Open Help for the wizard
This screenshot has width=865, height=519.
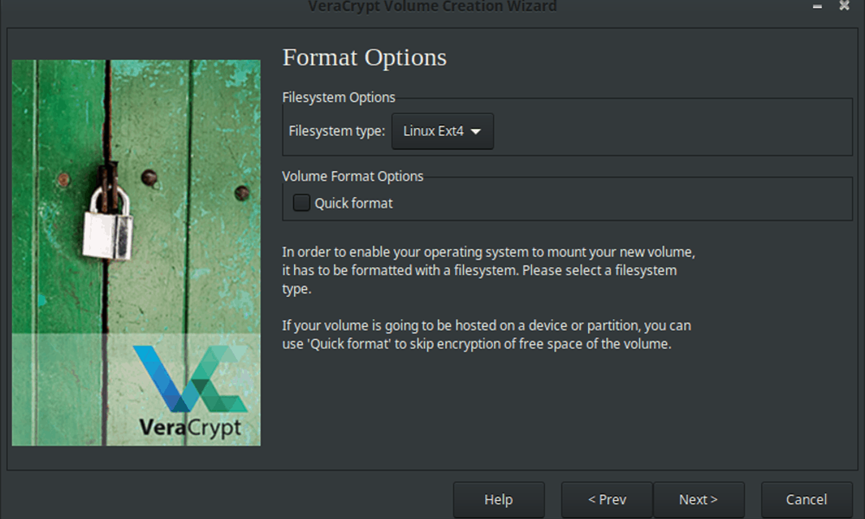click(499, 500)
